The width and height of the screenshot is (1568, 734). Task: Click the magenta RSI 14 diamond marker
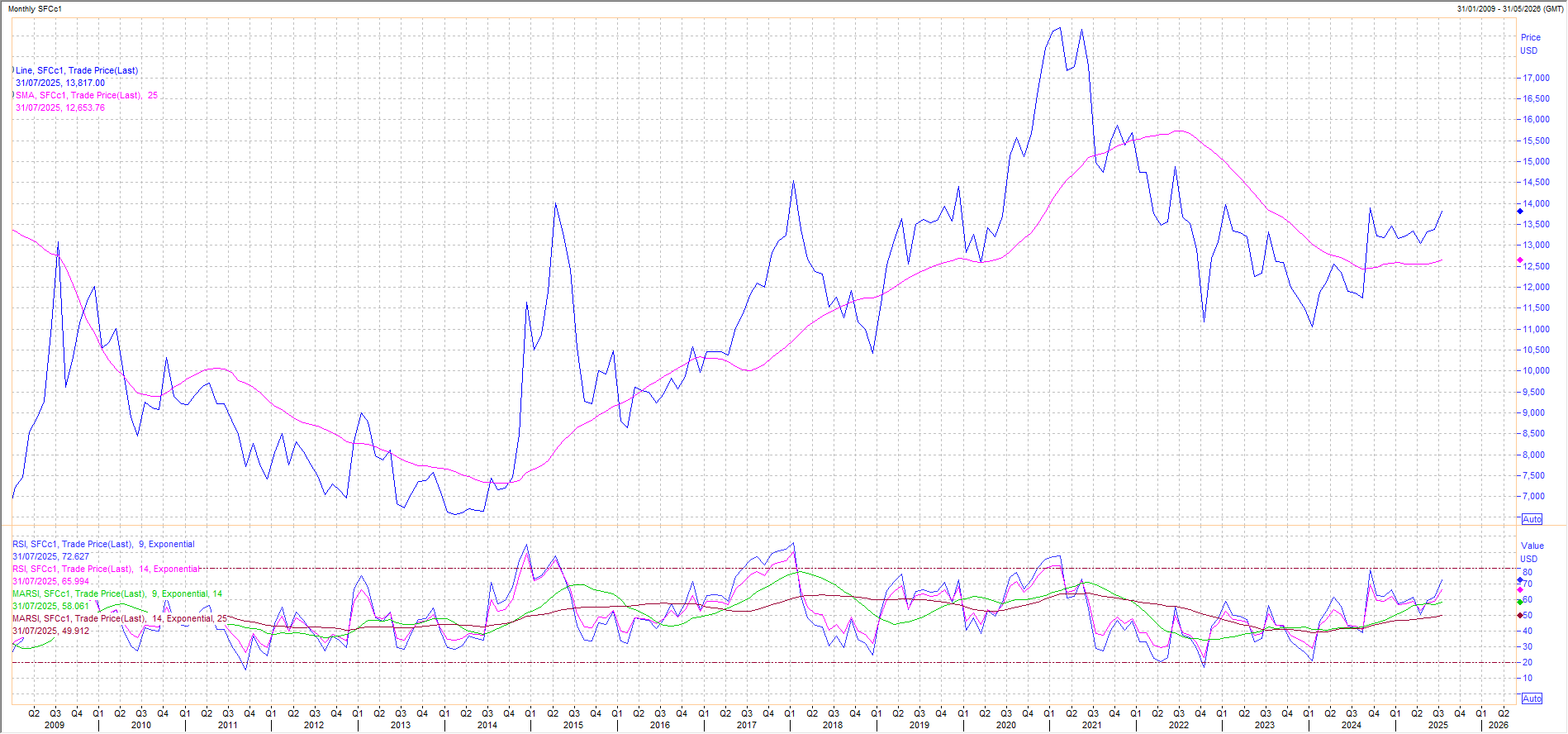coord(1520,590)
